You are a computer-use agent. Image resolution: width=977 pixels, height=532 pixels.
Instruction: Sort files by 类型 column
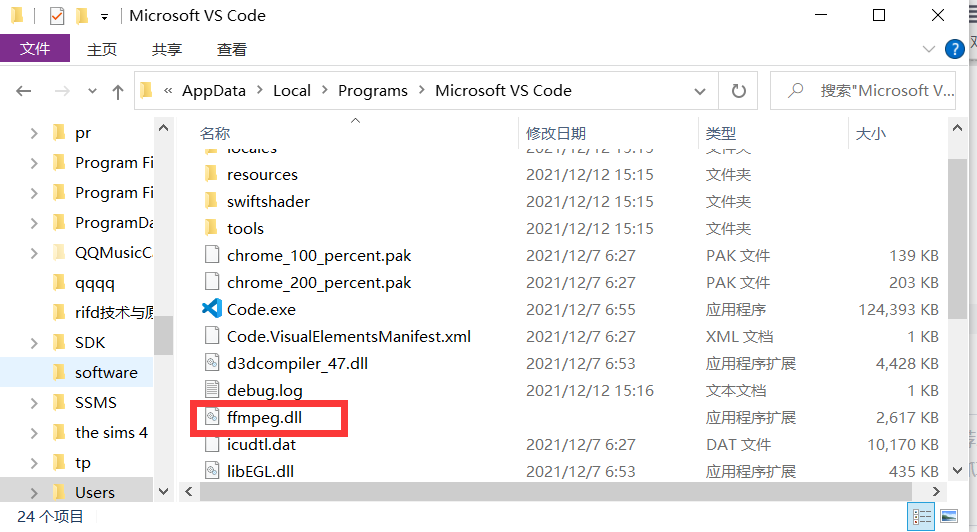click(x=721, y=133)
